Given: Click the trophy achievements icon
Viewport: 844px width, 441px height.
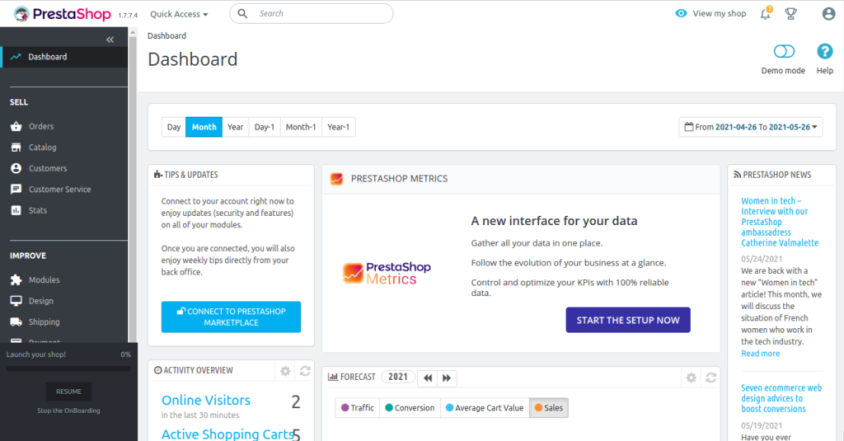Looking at the screenshot, I should pos(791,14).
